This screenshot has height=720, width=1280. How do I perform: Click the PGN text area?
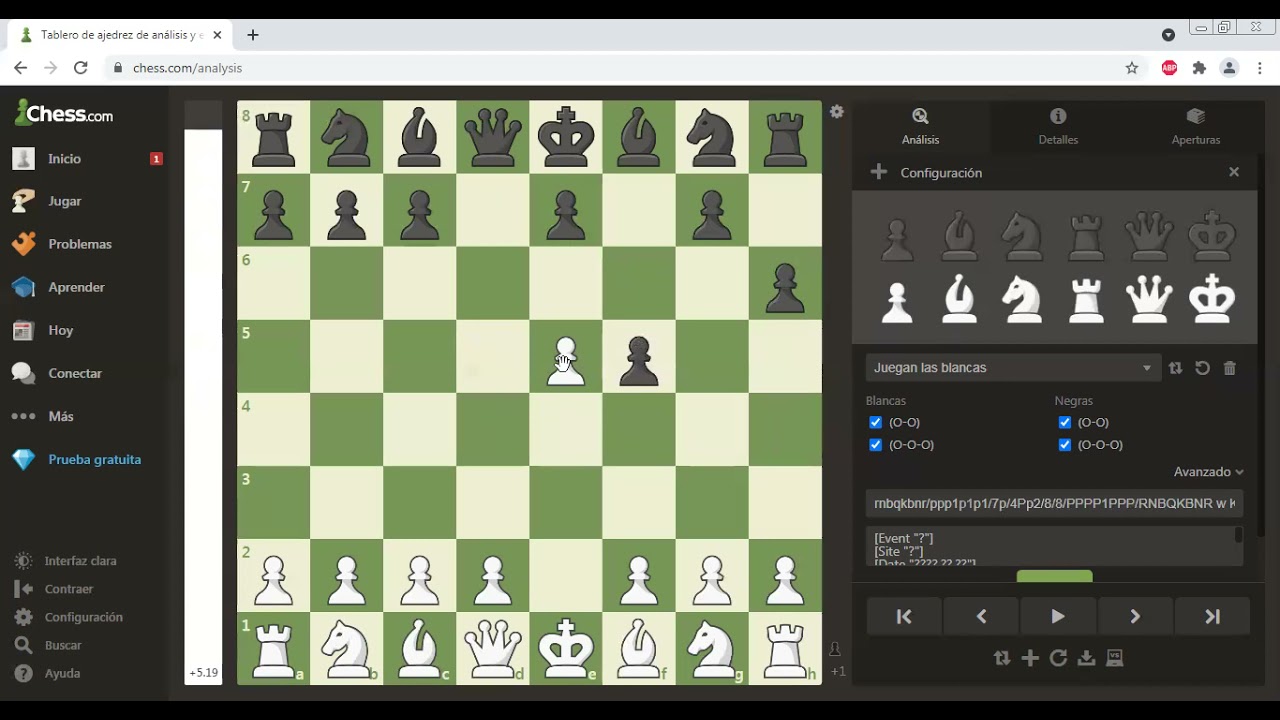point(1054,547)
